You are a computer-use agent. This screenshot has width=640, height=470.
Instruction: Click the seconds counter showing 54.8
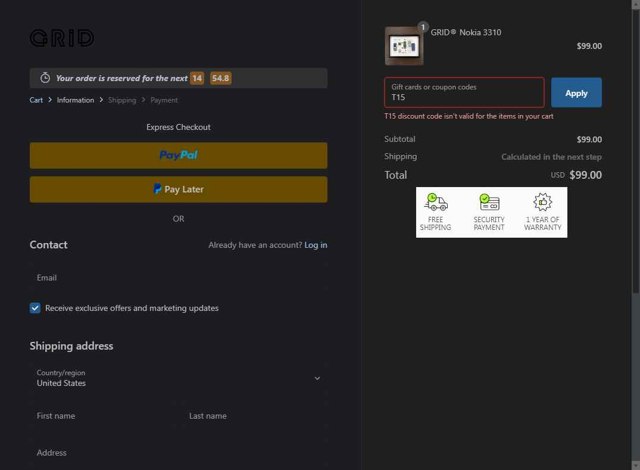tap(220, 78)
